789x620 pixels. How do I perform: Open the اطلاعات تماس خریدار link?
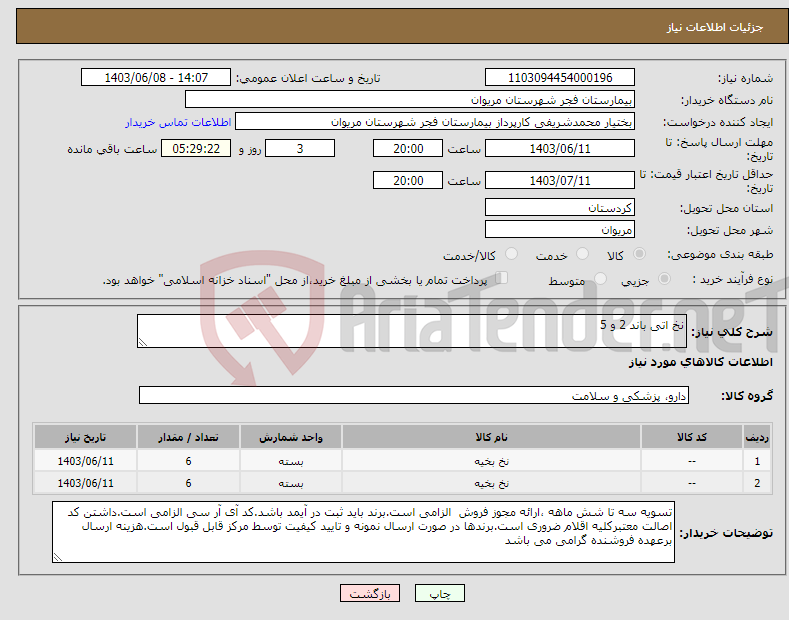click(x=178, y=122)
